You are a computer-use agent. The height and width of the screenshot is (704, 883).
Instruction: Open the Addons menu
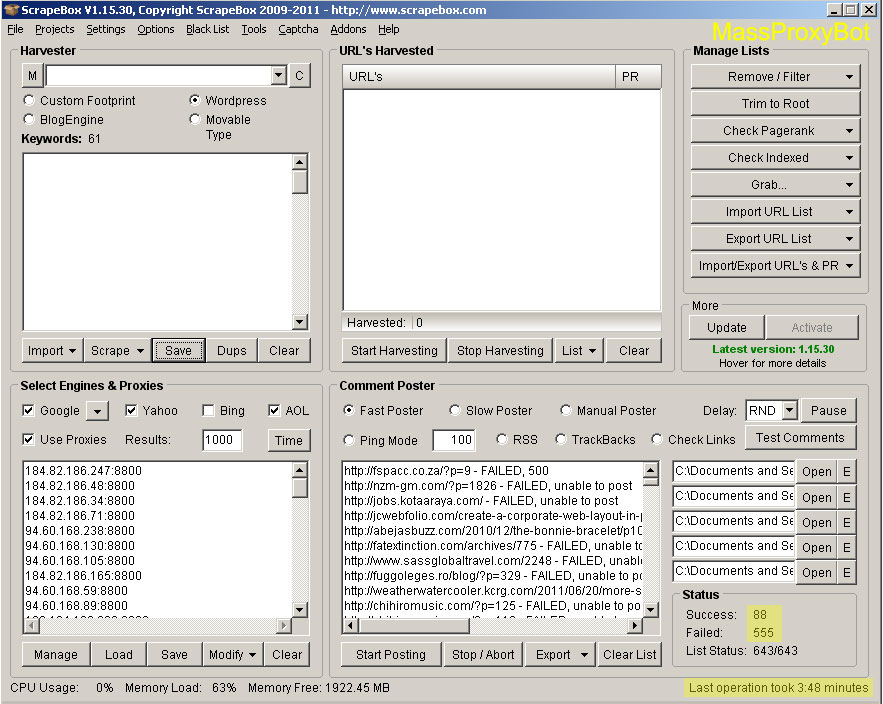(348, 29)
